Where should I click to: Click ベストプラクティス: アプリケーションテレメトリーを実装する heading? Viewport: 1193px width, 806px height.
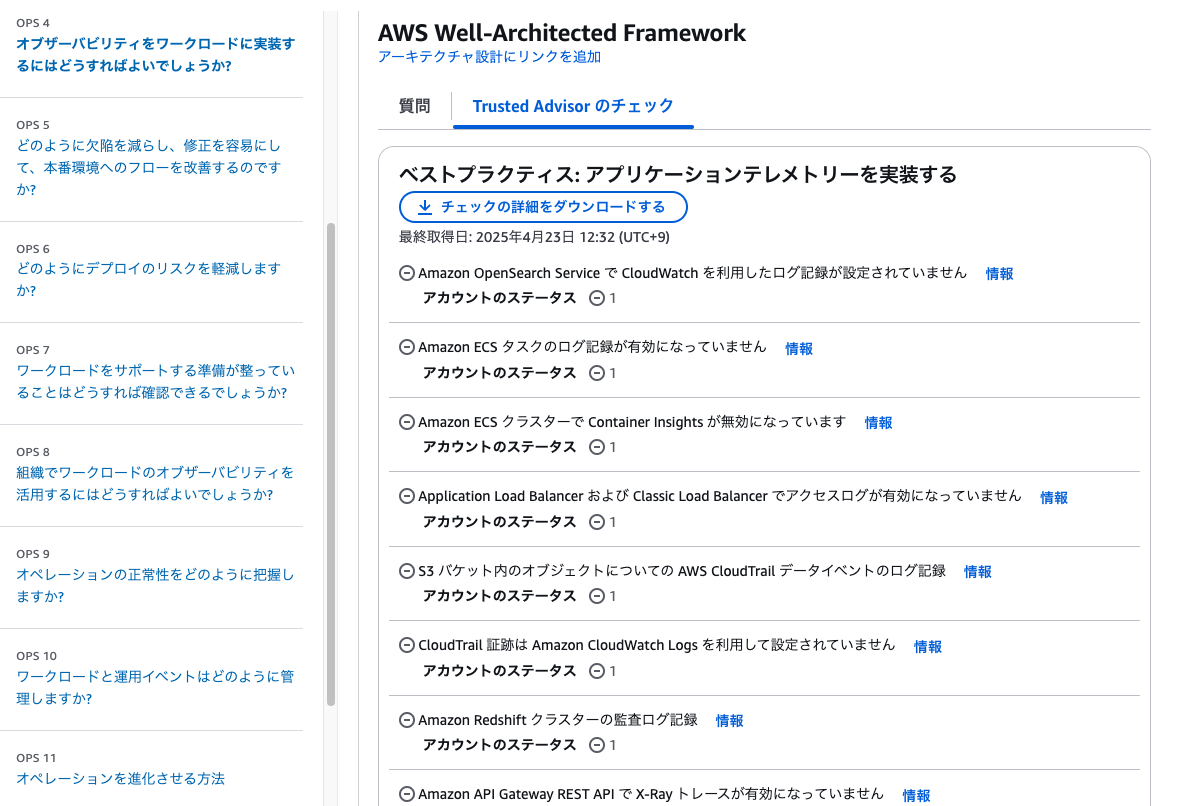pos(678,174)
